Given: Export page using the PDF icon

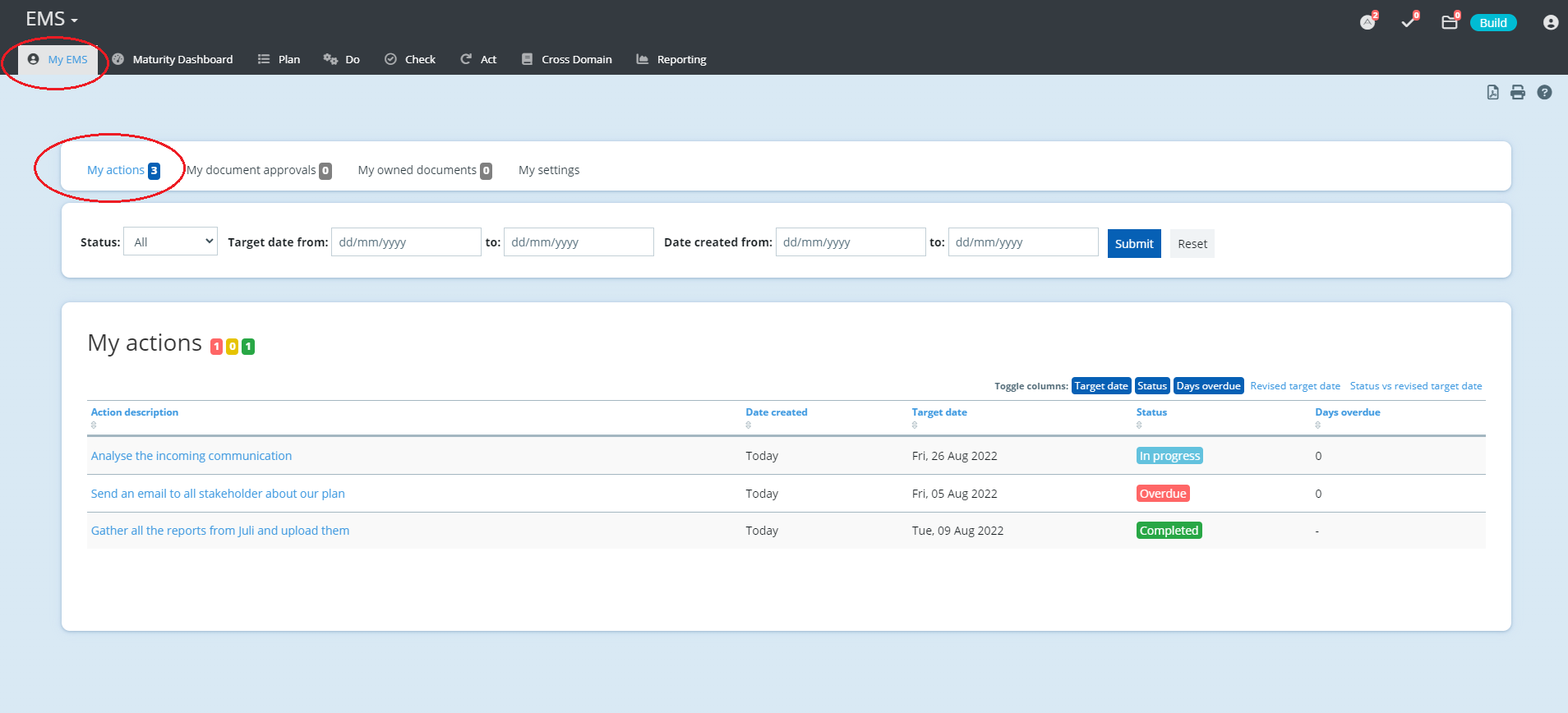Looking at the screenshot, I should point(1492,92).
